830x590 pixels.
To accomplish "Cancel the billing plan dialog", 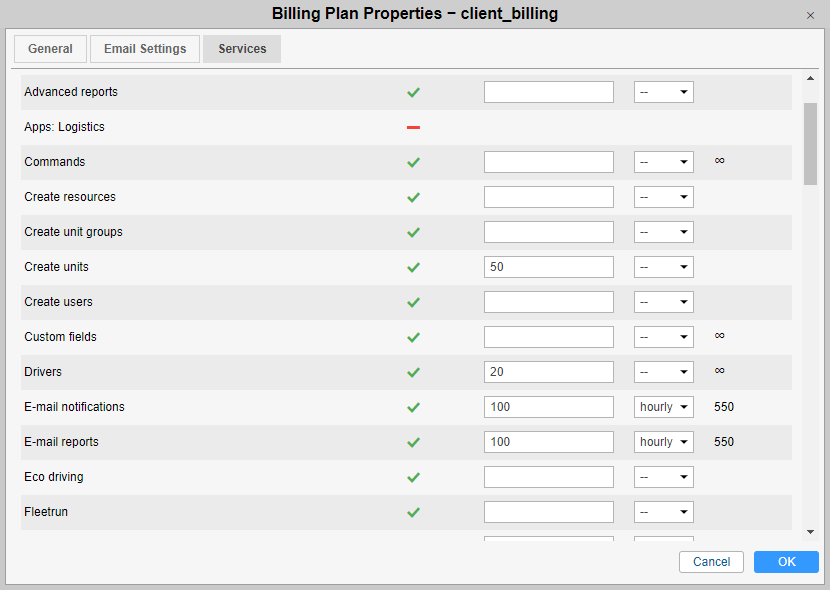I will [x=711, y=562].
